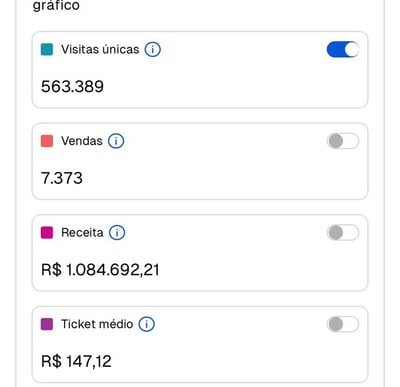Click the purple Ticket médio color swatch
This screenshot has width=400, height=387.
coord(47,324)
